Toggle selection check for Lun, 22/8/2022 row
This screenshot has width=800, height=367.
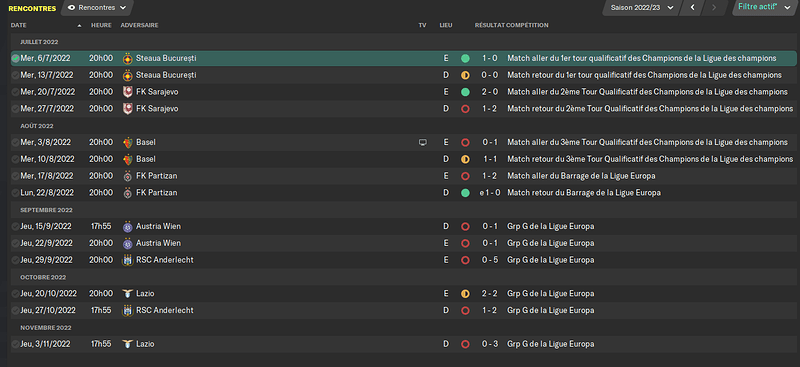[x=15, y=193]
